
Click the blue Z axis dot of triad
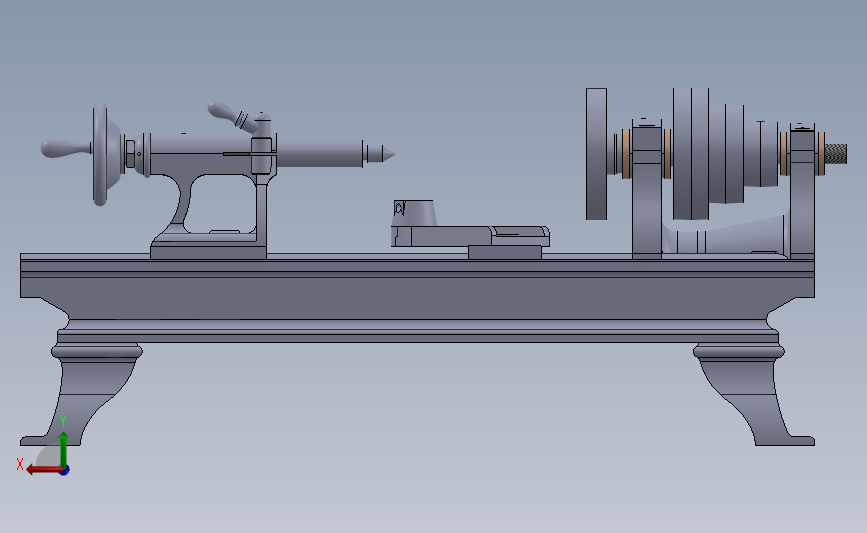[65, 470]
